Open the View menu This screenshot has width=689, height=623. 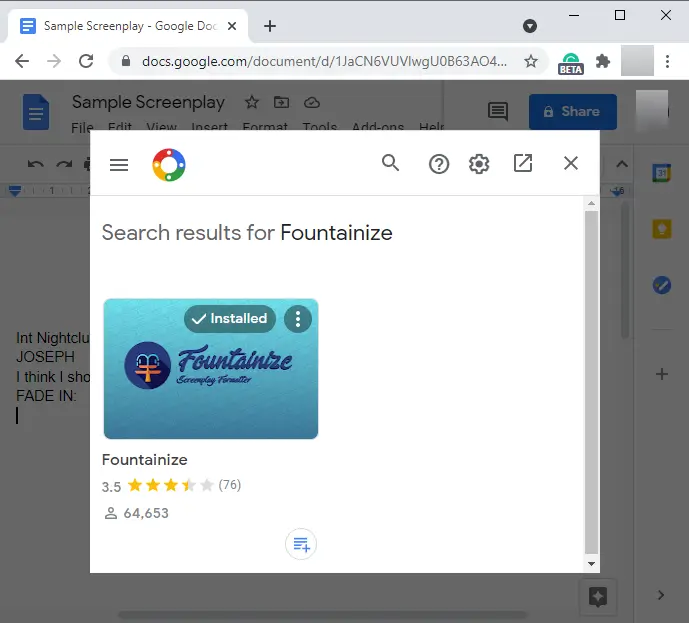[x=161, y=127]
